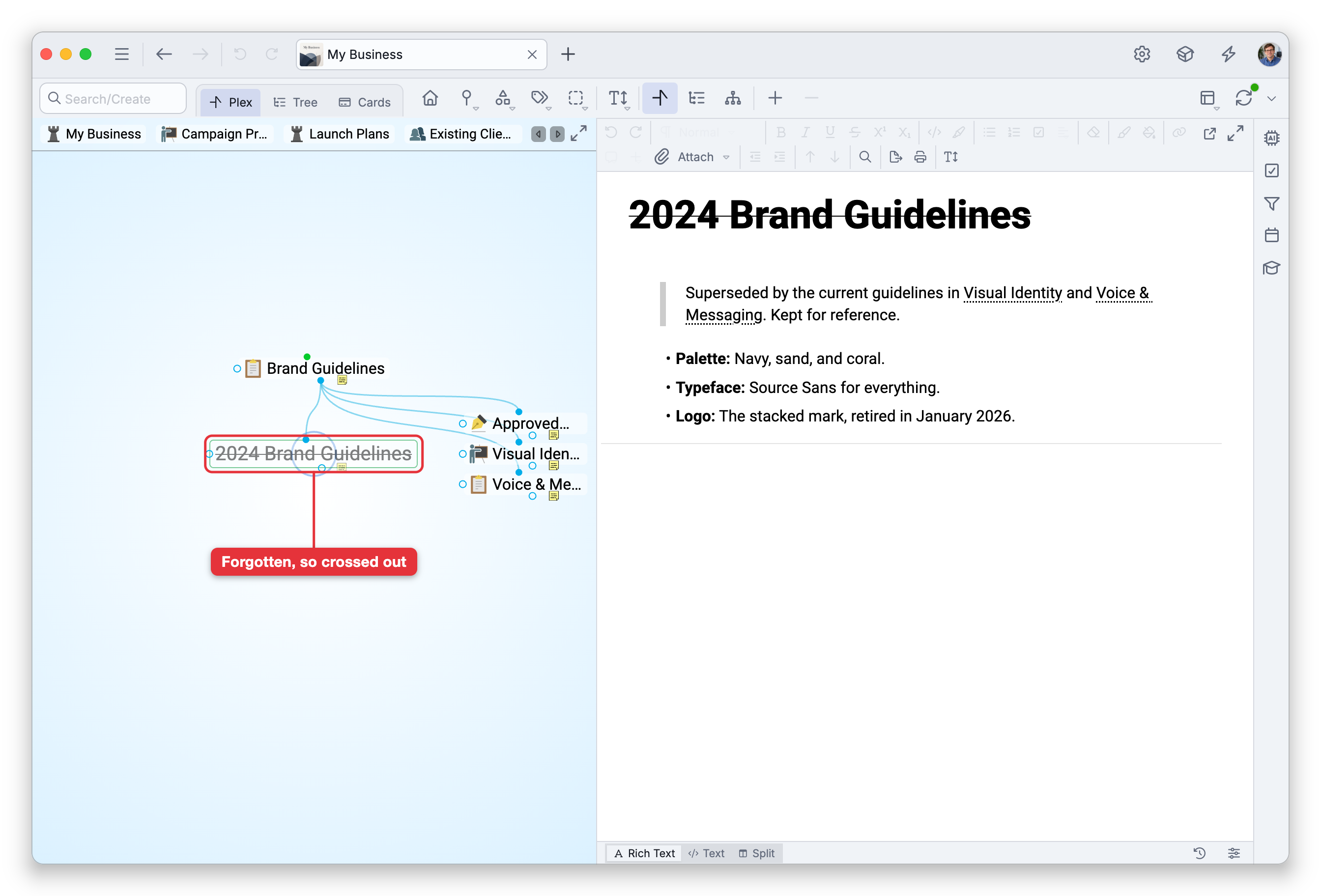Click the selection box icon
Screen dimensions: 1321x896
tap(576, 98)
